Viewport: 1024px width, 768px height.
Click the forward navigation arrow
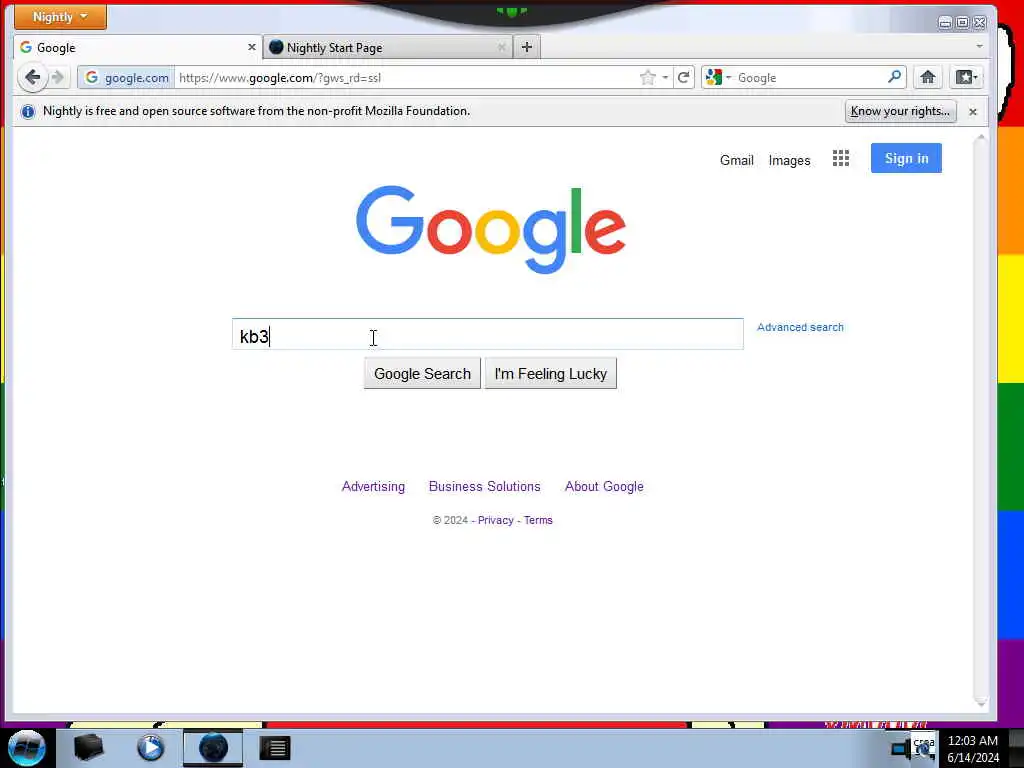click(58, 78)
